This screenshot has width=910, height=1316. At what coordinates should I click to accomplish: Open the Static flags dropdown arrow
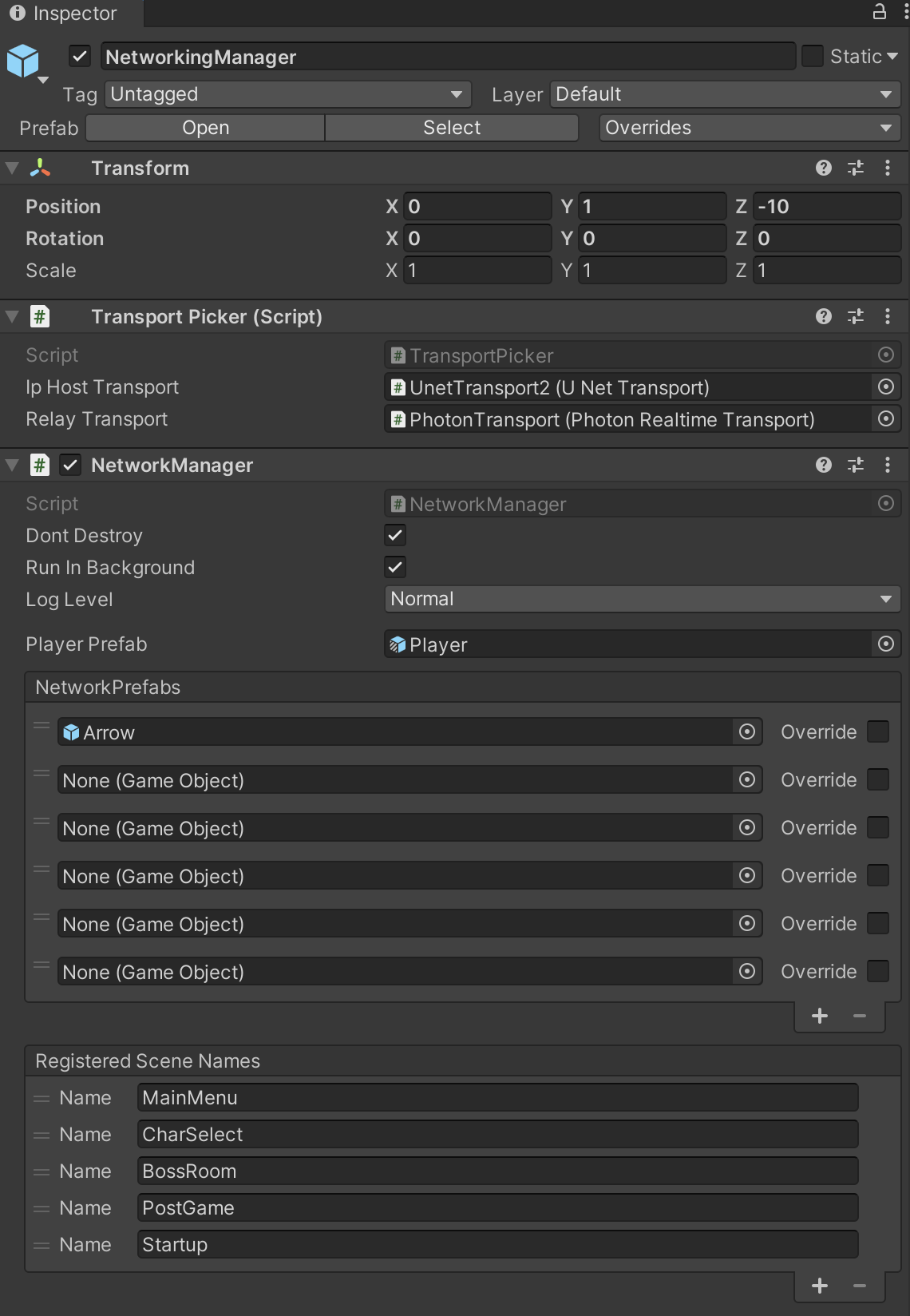point(892,56)
